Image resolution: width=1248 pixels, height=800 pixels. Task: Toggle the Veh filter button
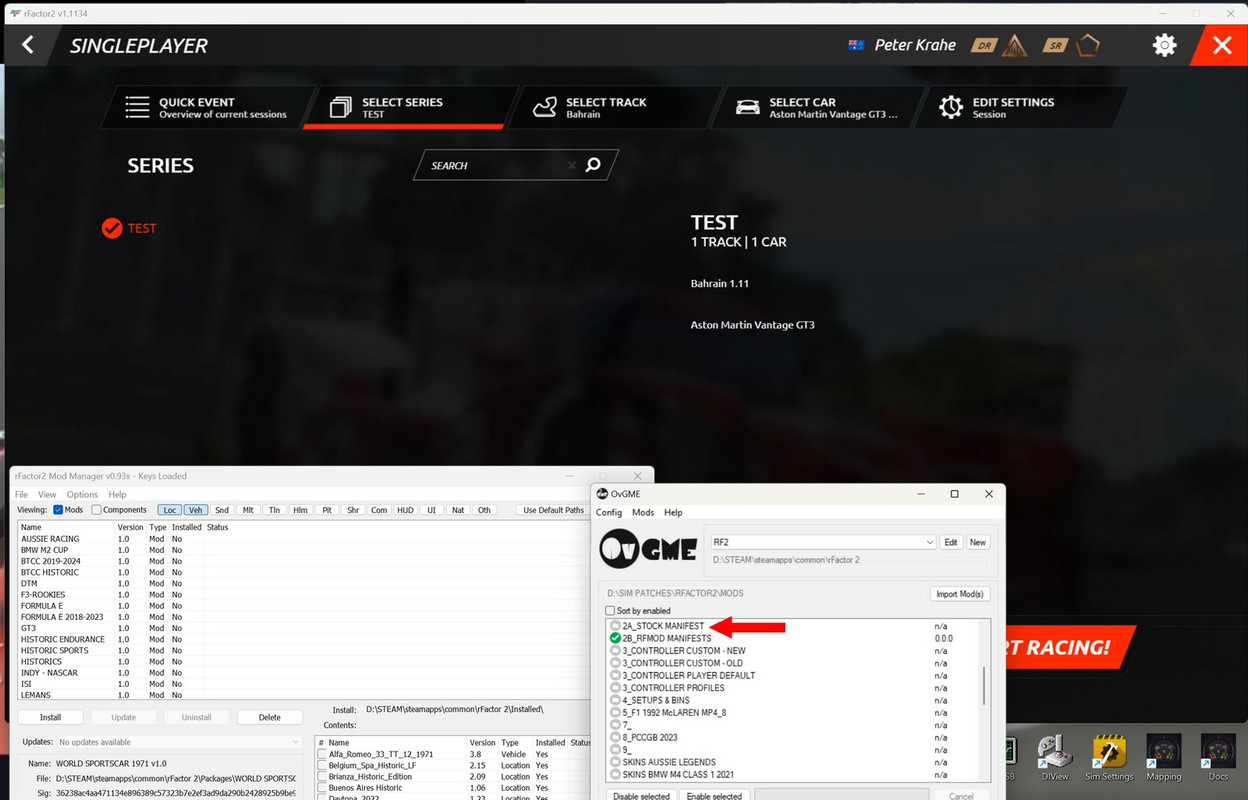tap(195, 510)
